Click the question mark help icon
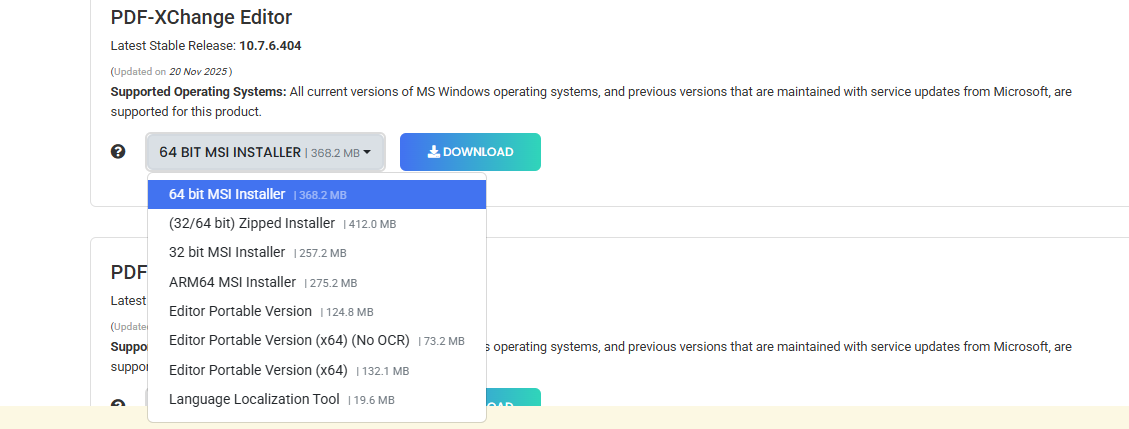The height and width of the screenshot is (429, 1129). click(118, 152)
